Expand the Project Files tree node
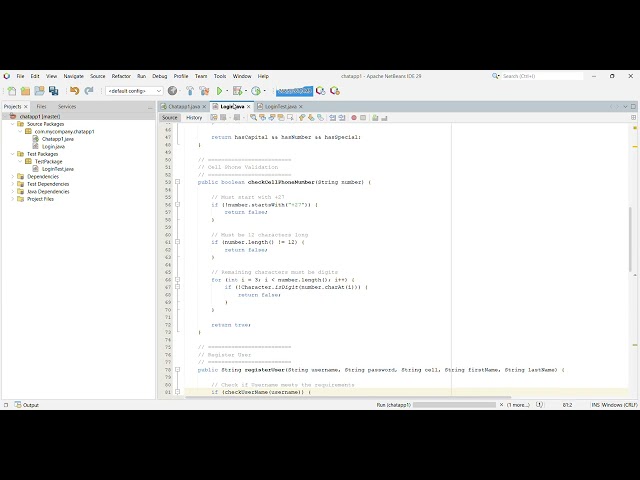The width and height of the screenshot is (640, 480). pos(13,199)
